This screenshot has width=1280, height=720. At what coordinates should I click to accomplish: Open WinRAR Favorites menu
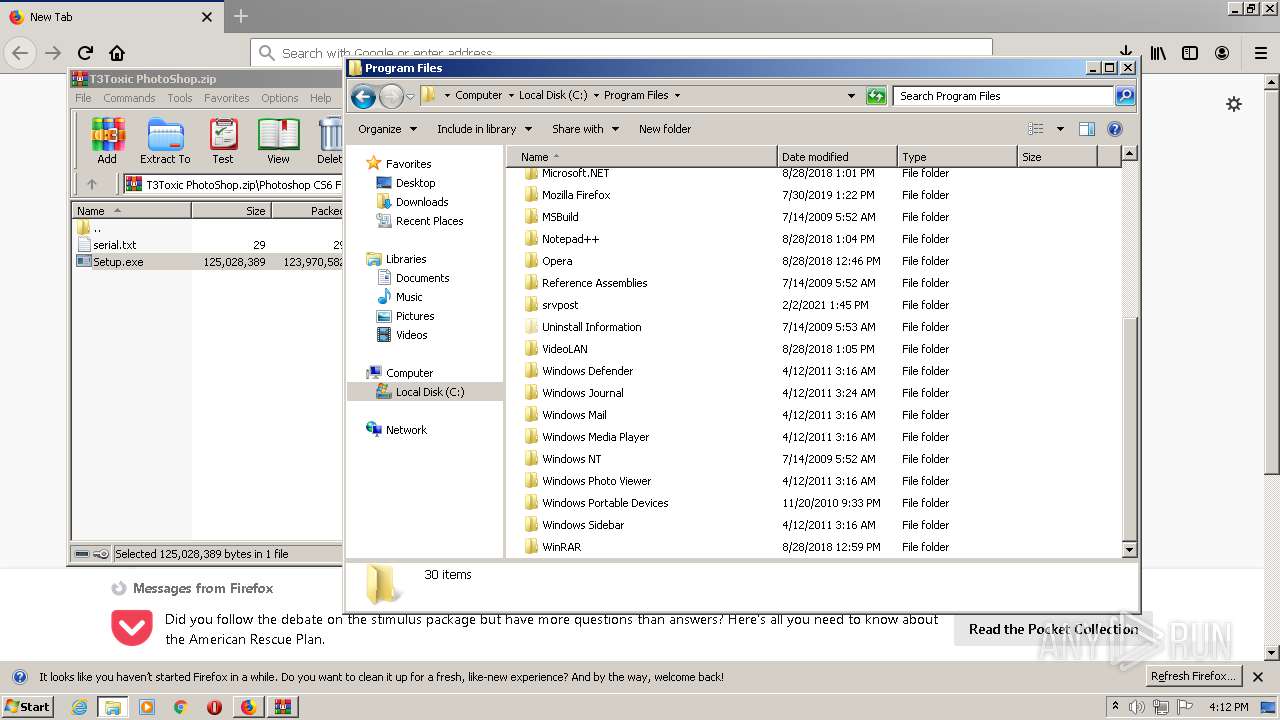pyautogui.click(x=227, y=98)
